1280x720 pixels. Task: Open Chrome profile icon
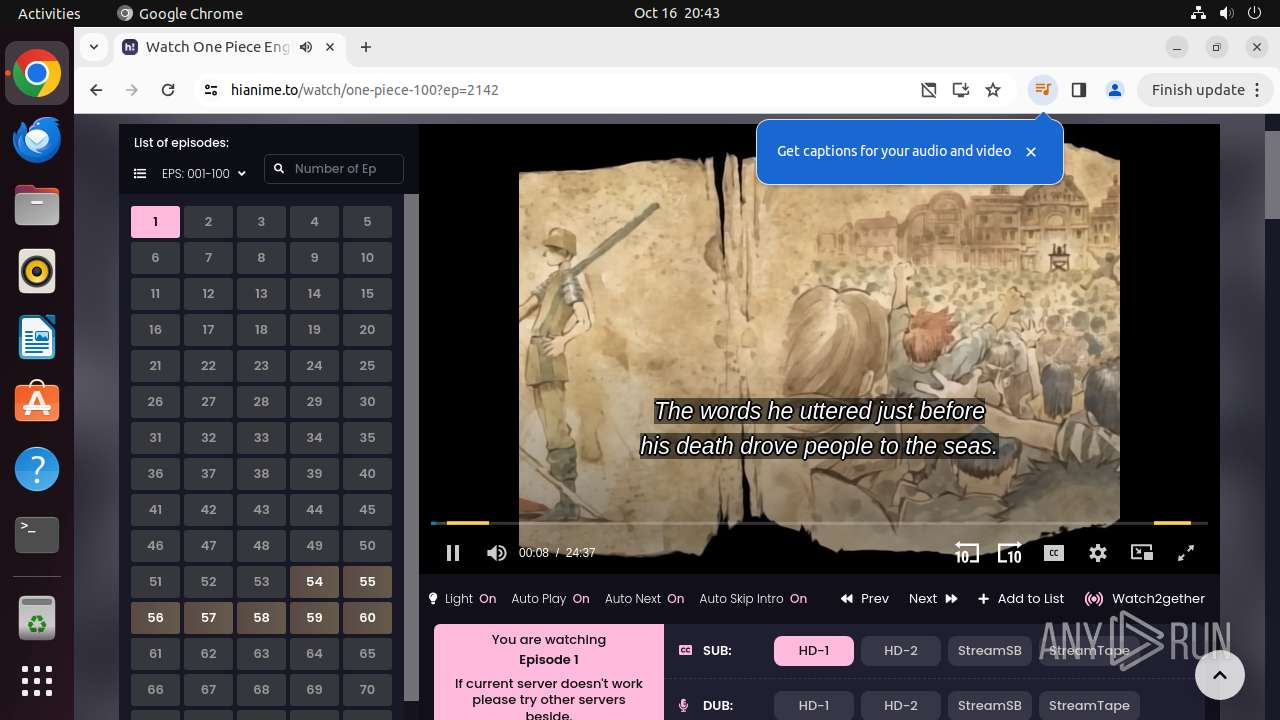(1115, 90)
